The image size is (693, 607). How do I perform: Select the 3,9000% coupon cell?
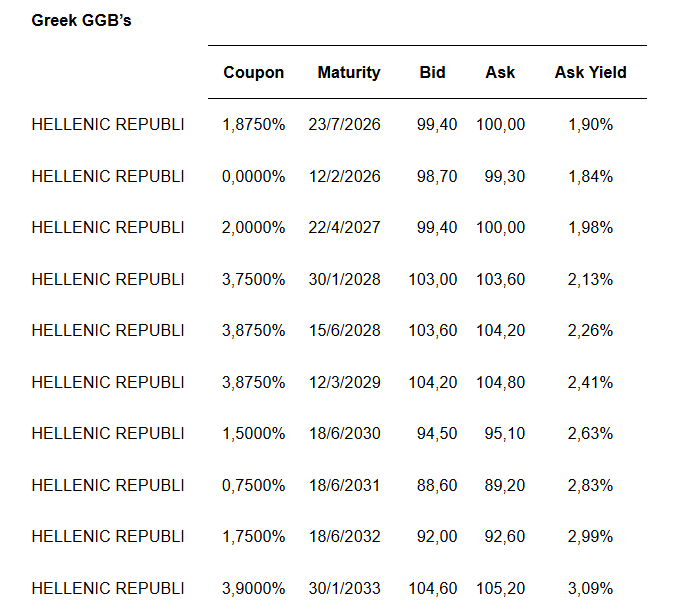pyautogui.click(x=253, y=588)
